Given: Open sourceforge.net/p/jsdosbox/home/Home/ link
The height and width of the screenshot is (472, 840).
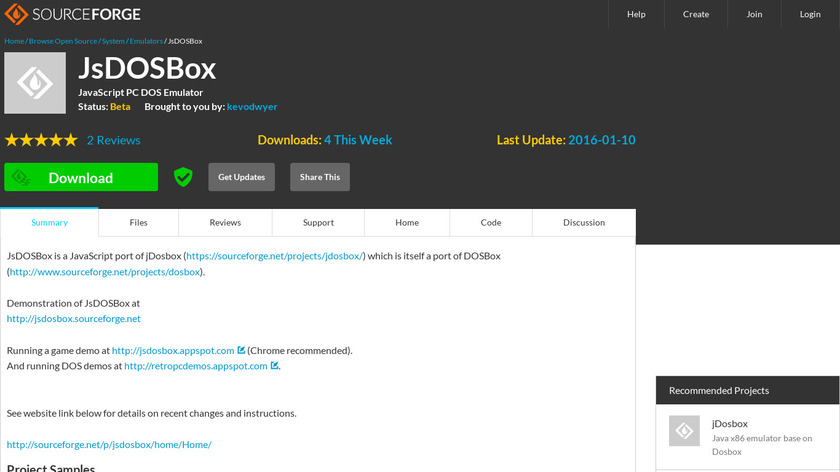Looking at the screenshot, I should click(109, 445).
